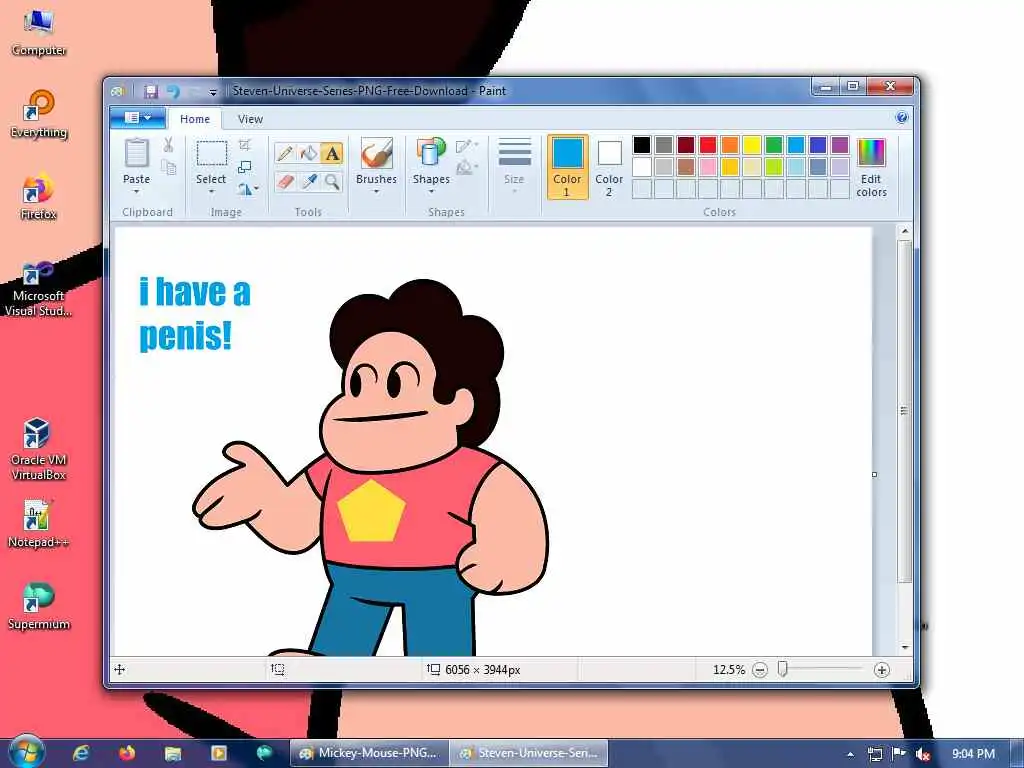The image size is (1024, 768).
Task: Select the Pencil tool
Action: coord(285,153)
